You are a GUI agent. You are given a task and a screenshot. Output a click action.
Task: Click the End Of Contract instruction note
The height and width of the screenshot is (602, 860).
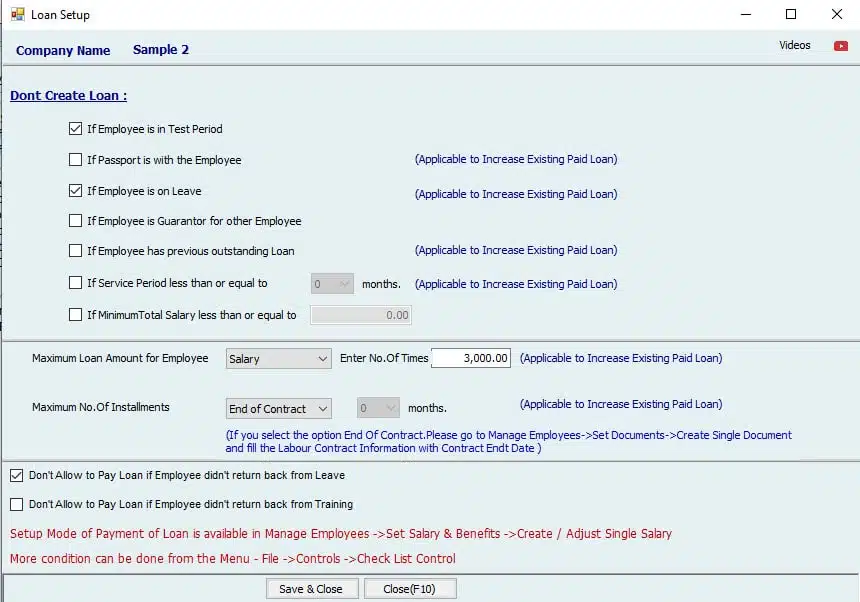point(508,441)
